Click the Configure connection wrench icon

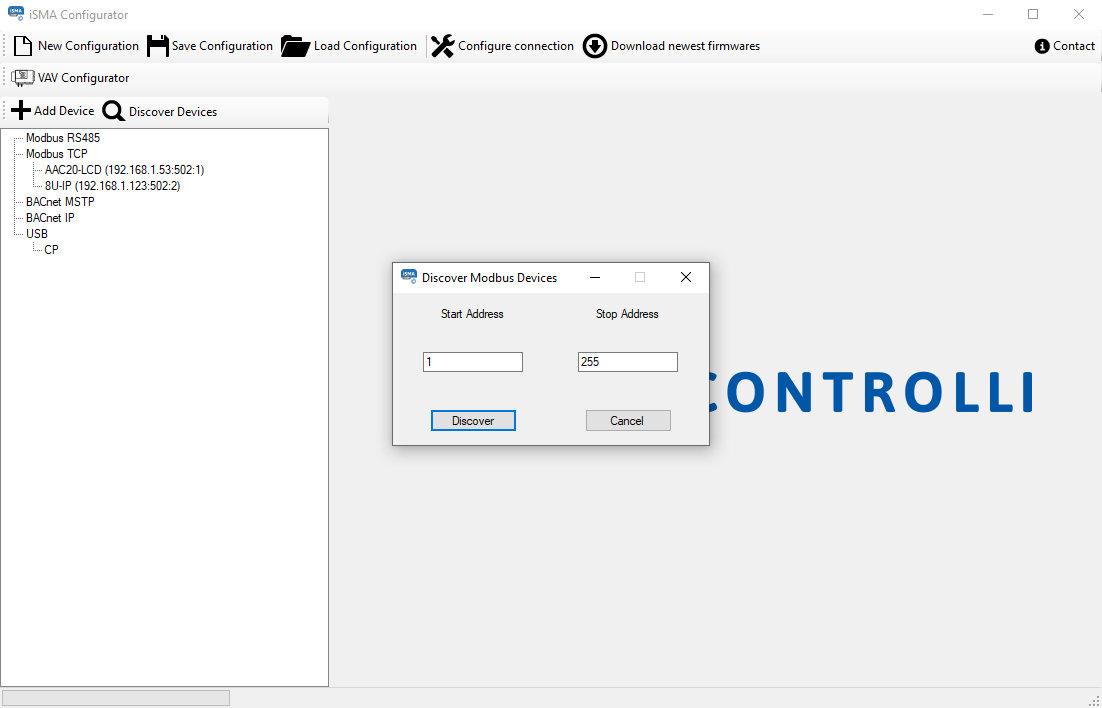coord(442,46)
